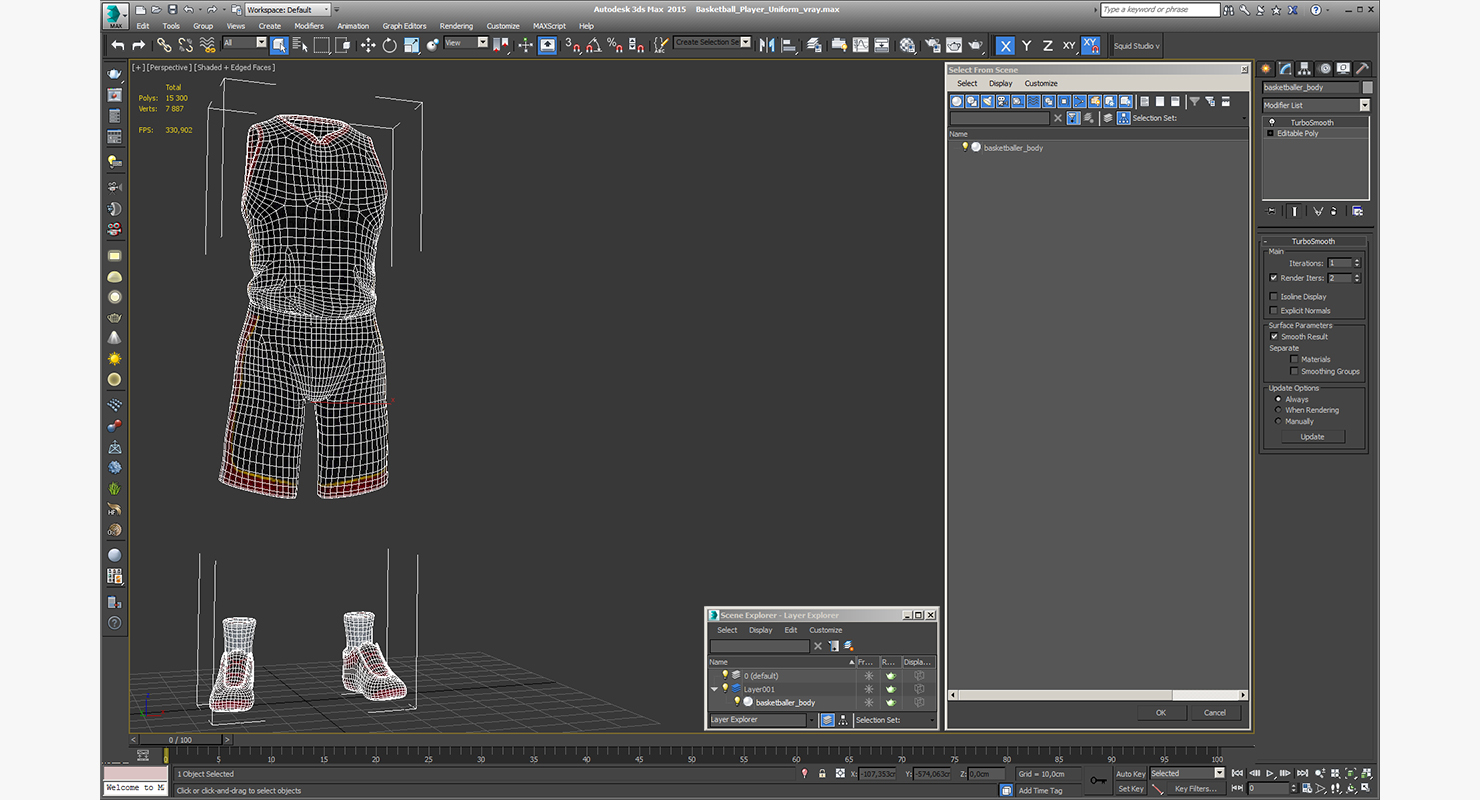Switch to the Utilities hammer panel tab

(1361, 69)
